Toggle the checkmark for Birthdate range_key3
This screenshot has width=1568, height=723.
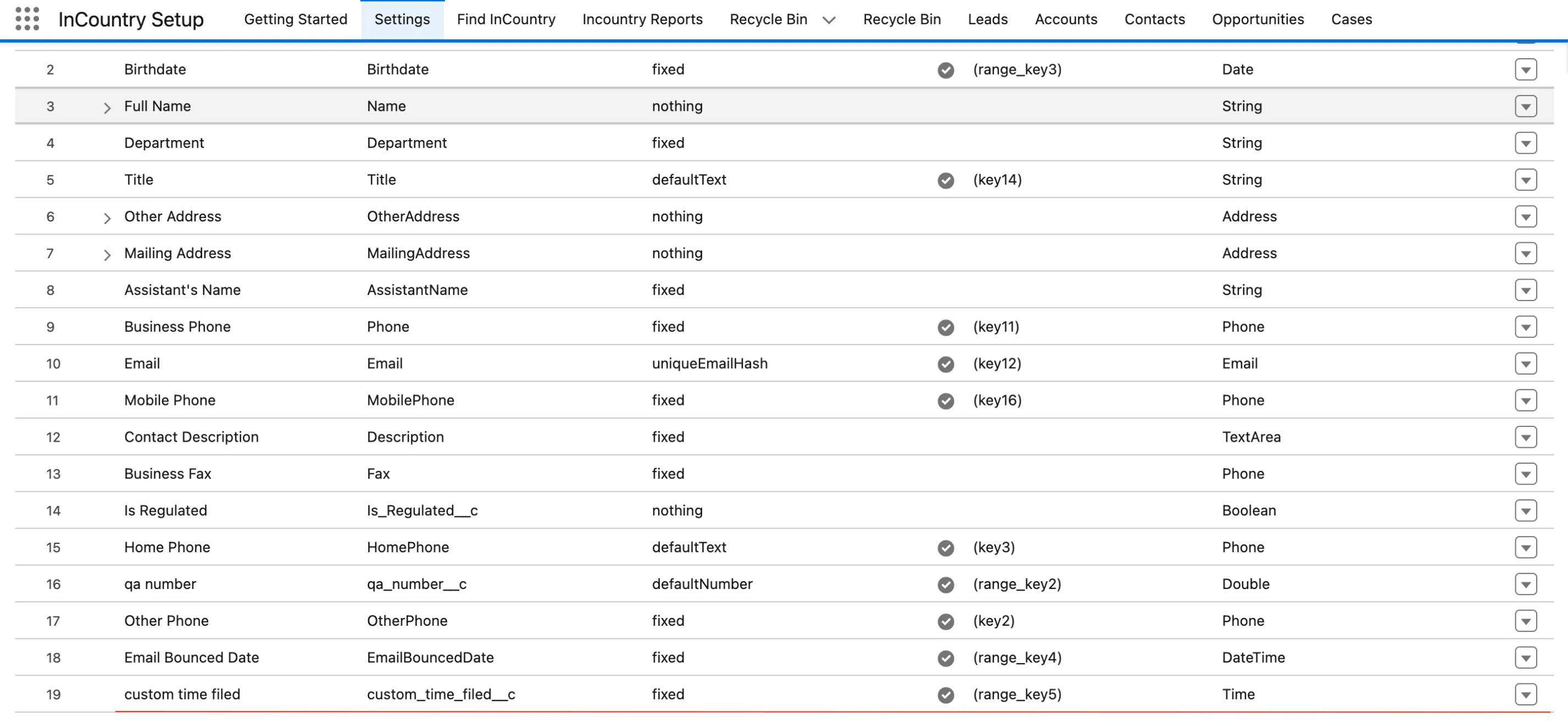(x=946, y=70)
